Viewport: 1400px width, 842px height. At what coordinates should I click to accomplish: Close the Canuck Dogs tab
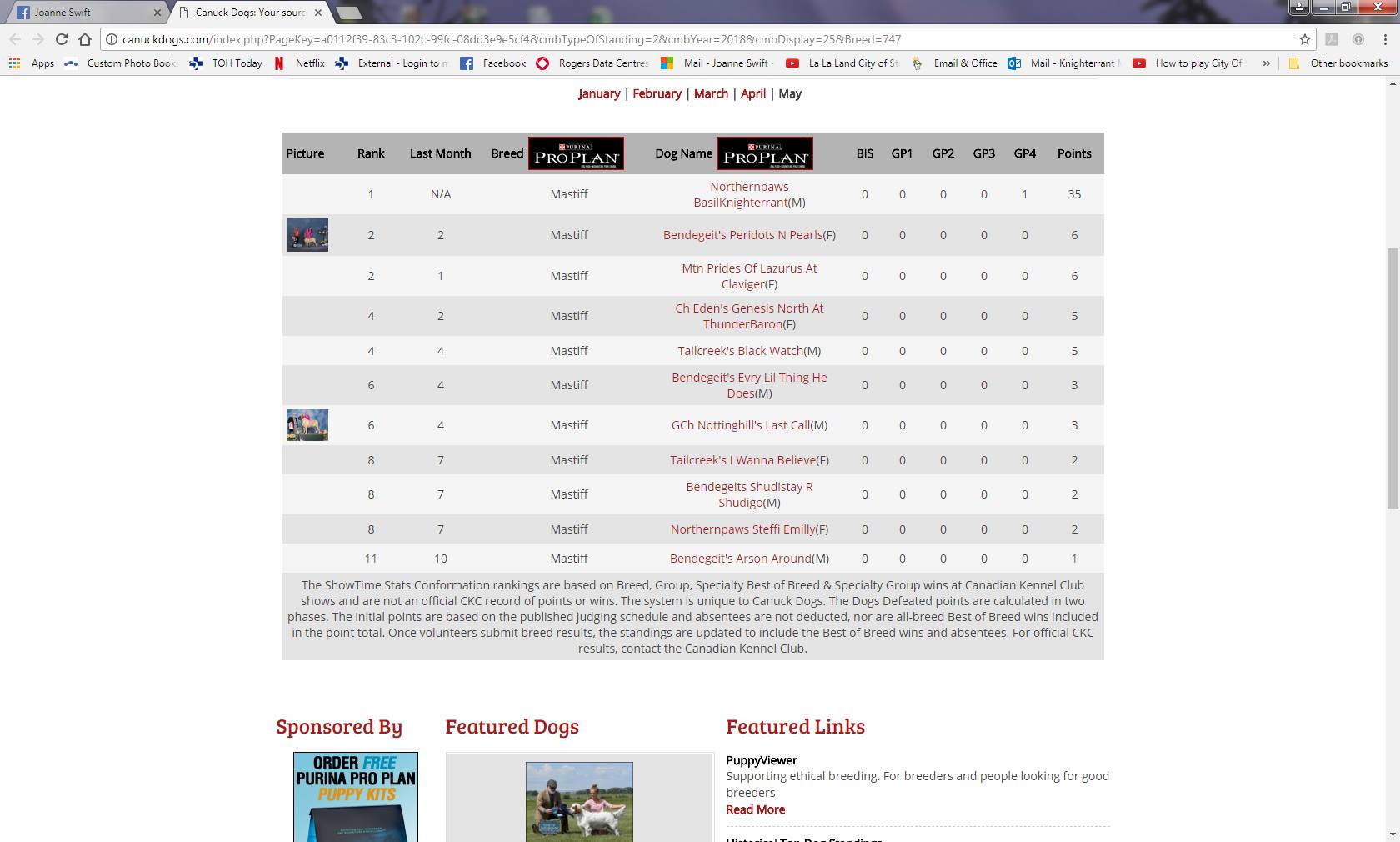[319, 13]
